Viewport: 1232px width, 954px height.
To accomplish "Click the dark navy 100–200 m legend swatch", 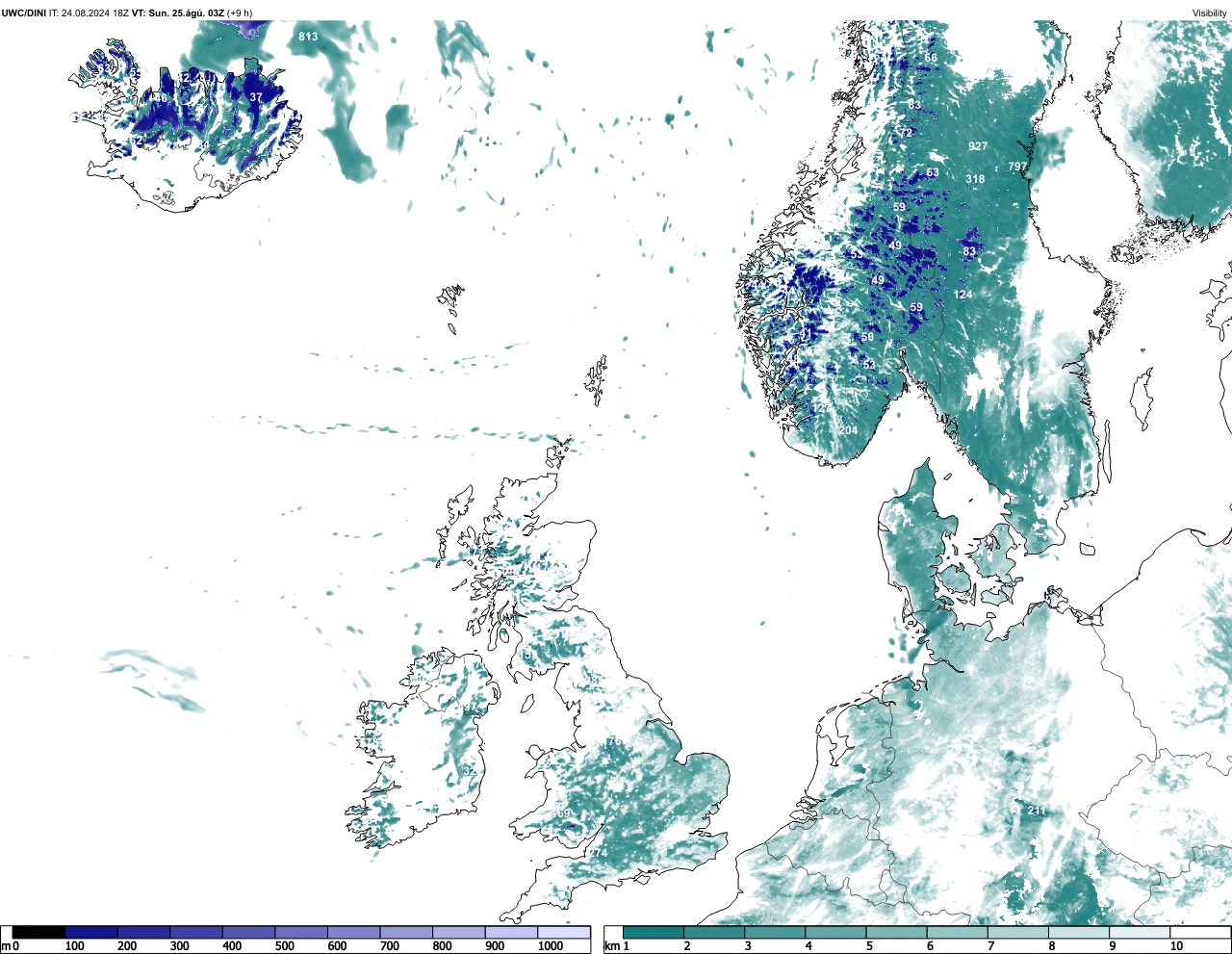I will [91, 933].
